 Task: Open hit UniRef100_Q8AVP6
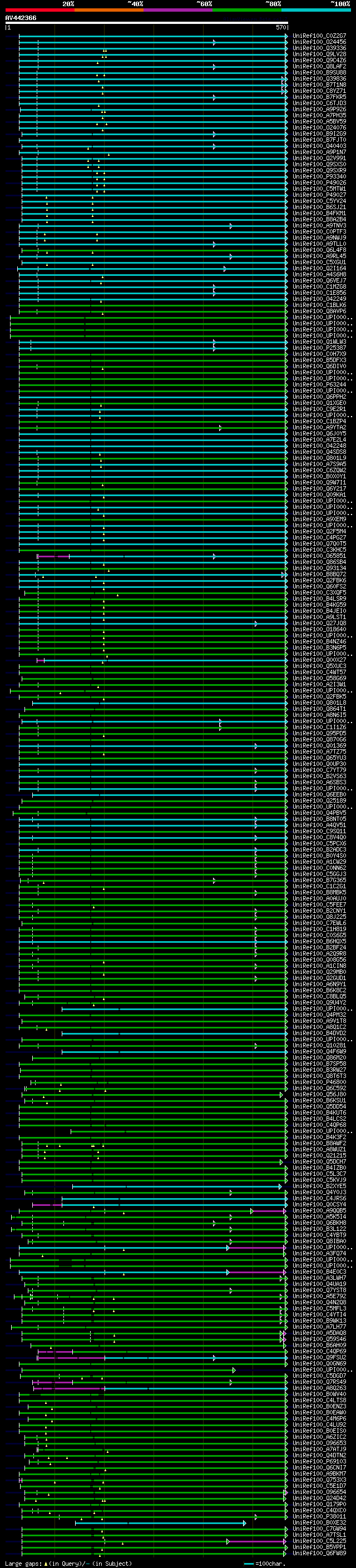[x=319, y=311]
